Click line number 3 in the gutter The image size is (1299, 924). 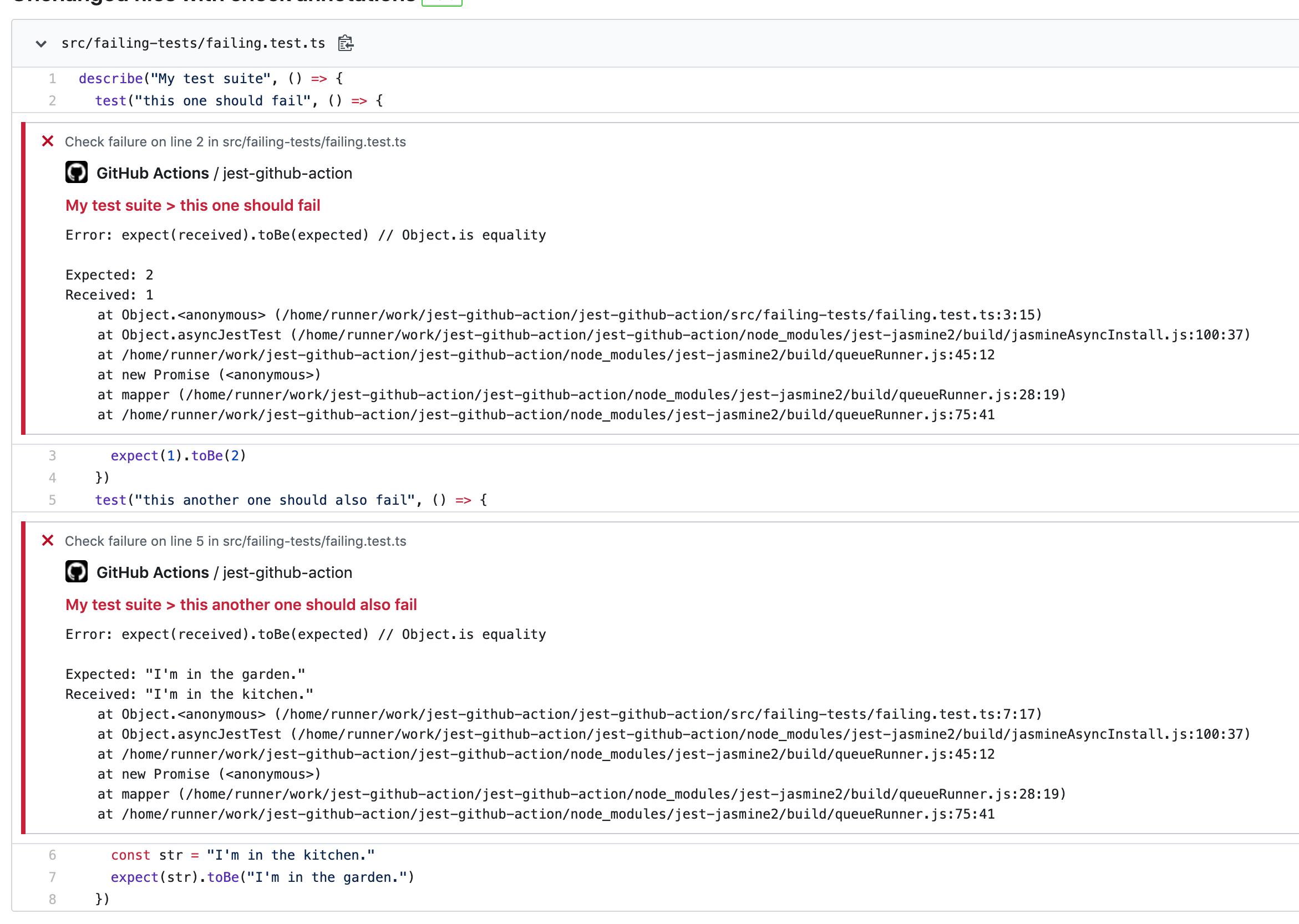(52, 456)
